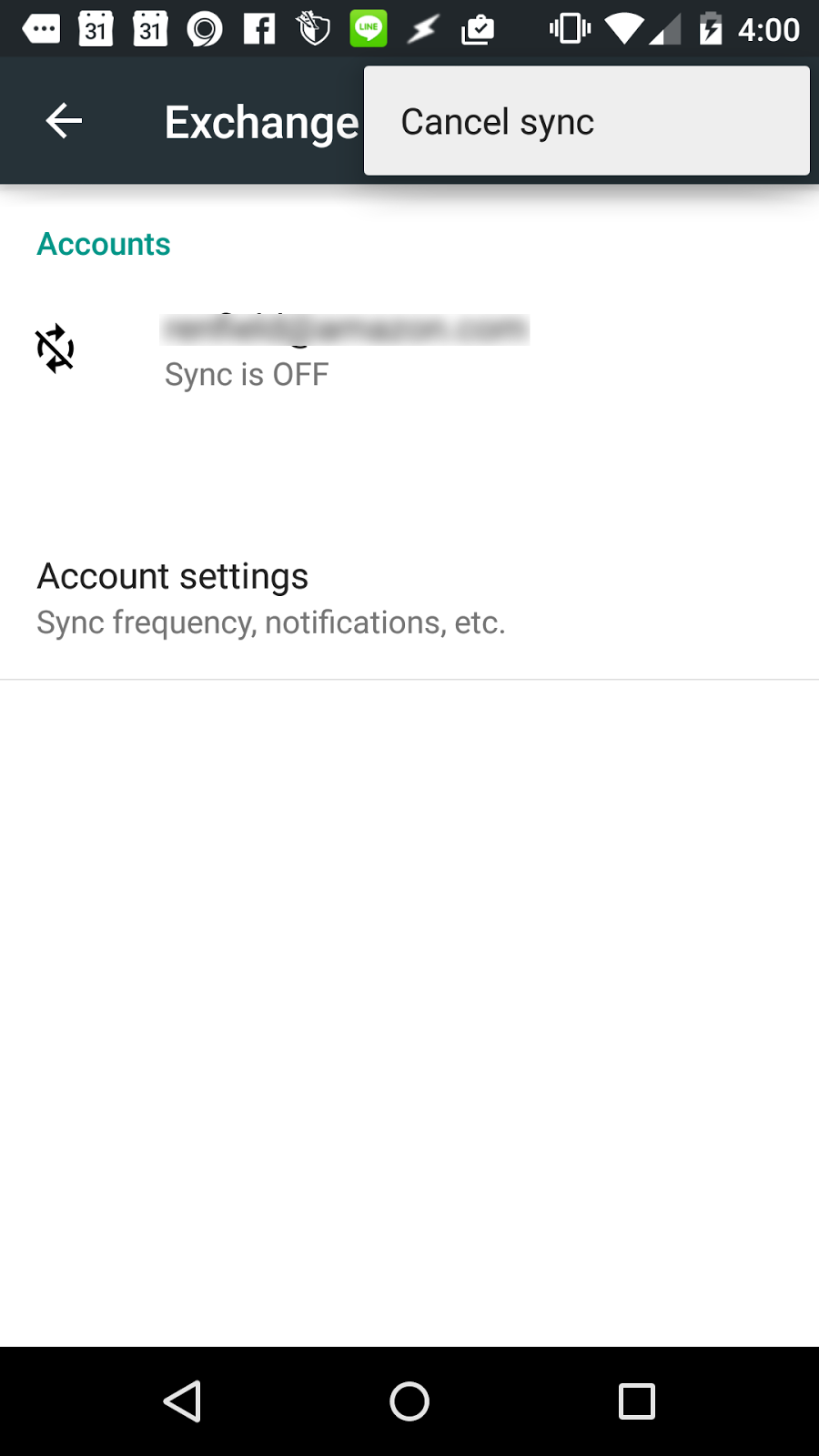The width and height of the screenshot is (819, 1456).
Task: Tap the lightning bolt notification icon
Action: click(422, 30)
